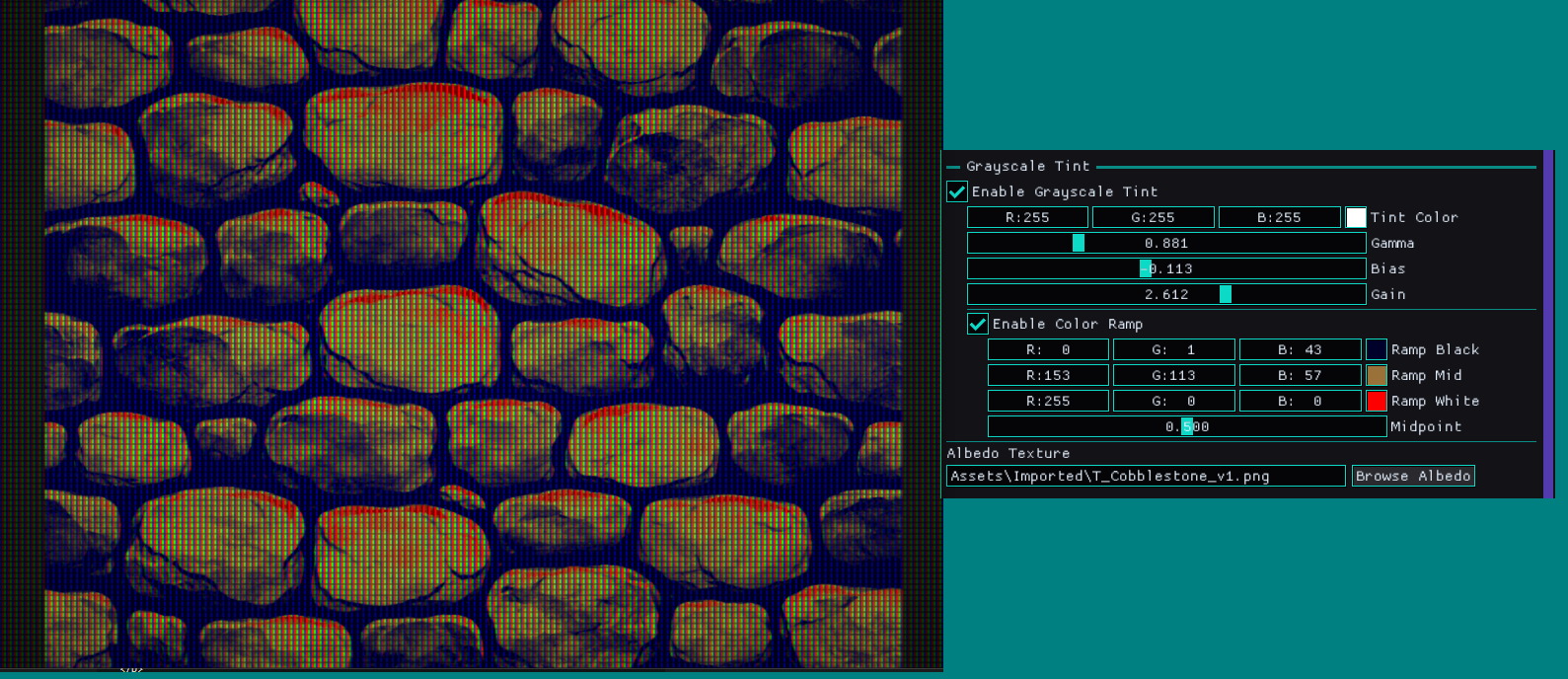Open the white Tint Color swatch
This screenshot has width=1568, height=679.
click(1356, 217)
